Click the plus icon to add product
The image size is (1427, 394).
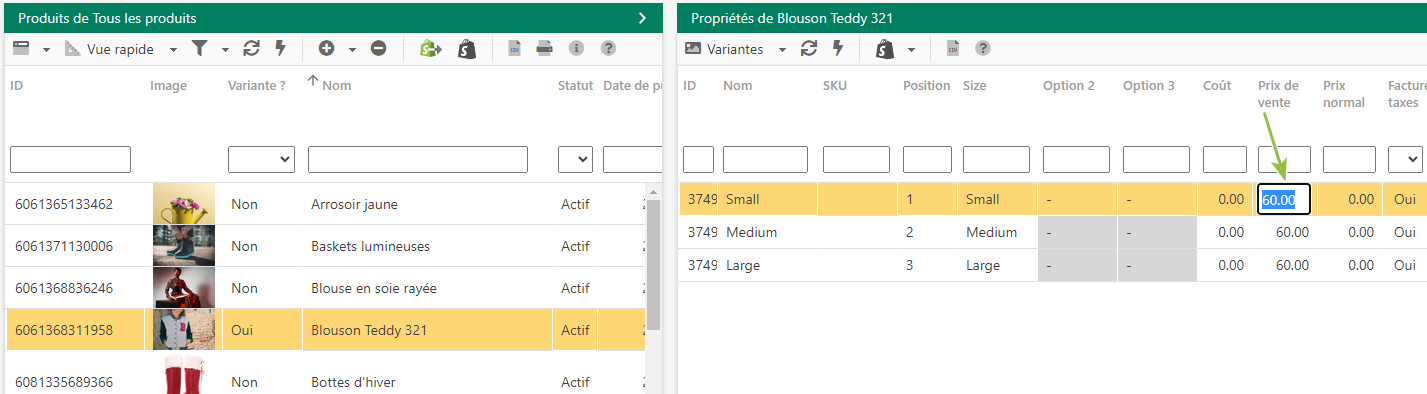tap(326, 48)
